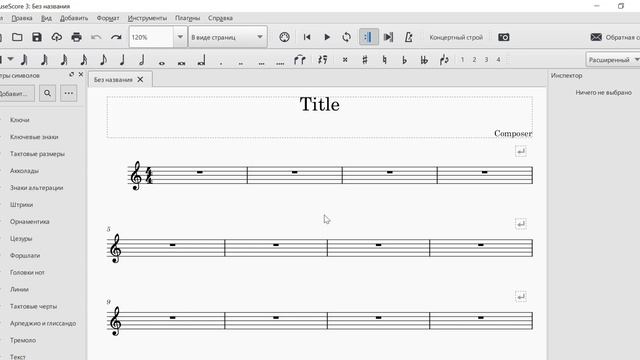Click the palette search magnifier button

tap(47, 93)
